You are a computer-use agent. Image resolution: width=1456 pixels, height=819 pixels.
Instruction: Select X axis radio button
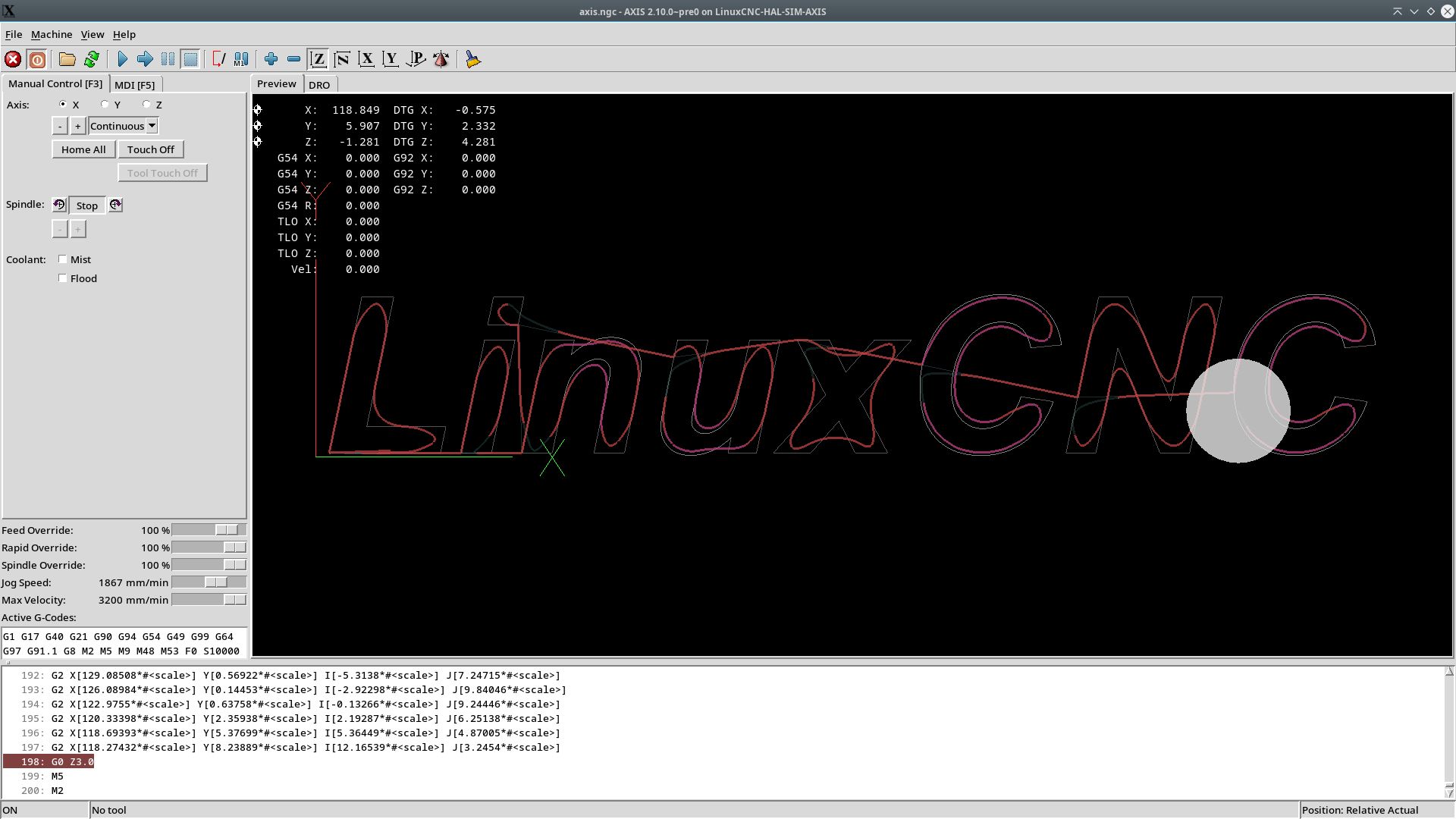point(63,105)
